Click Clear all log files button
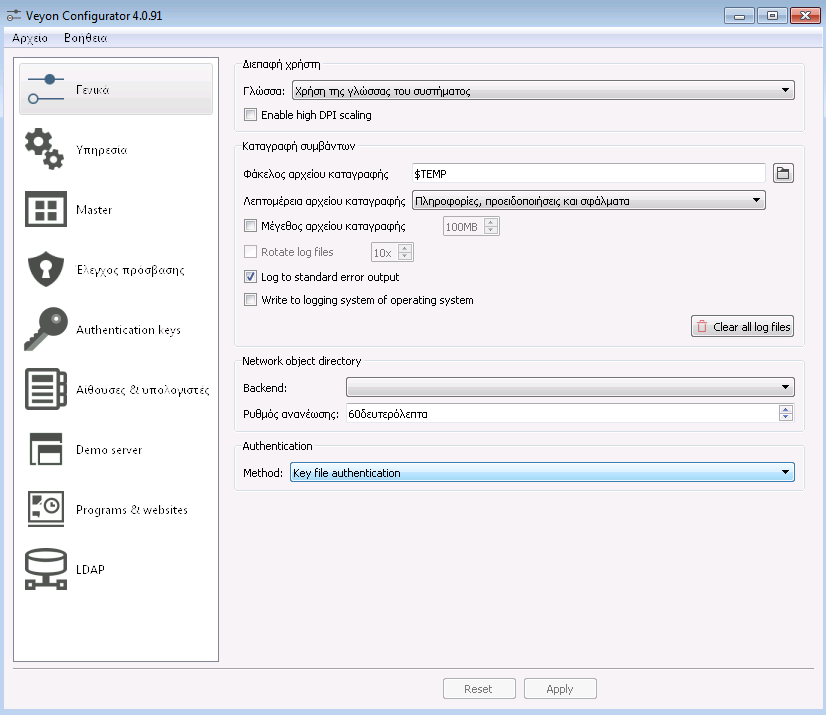This screenshot has height=715, width=826. coord(742,327)
